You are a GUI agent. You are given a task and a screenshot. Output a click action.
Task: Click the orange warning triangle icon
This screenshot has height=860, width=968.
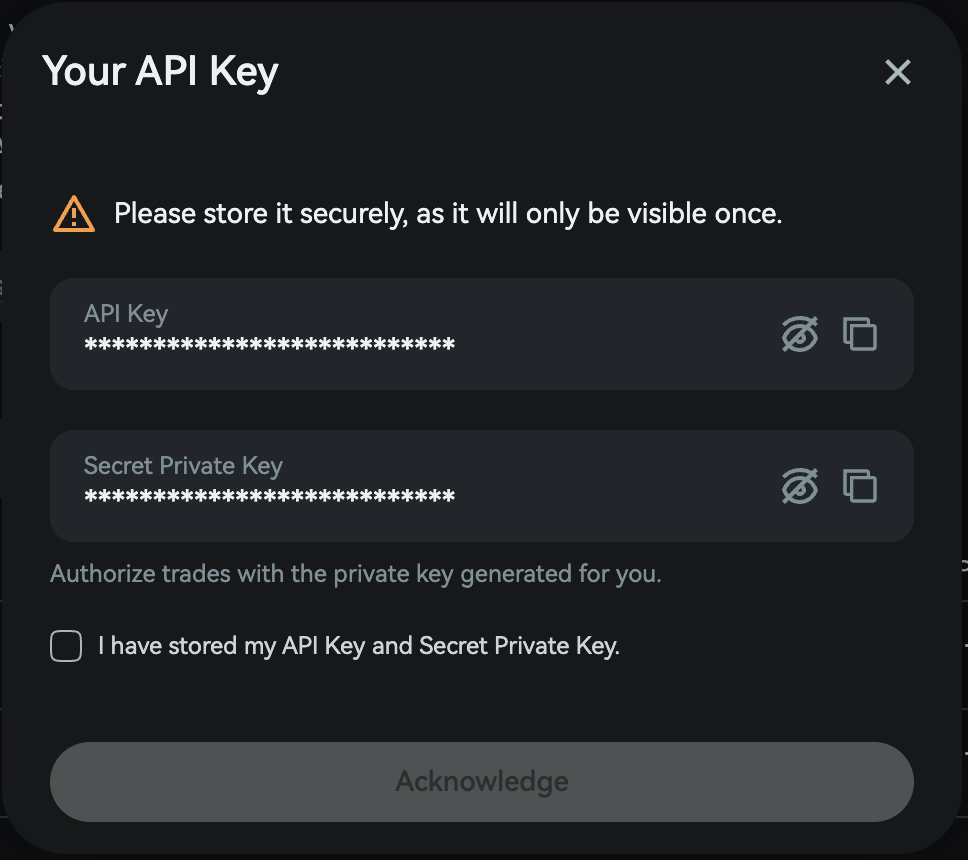pyautogui.click(x=74, y=214)
